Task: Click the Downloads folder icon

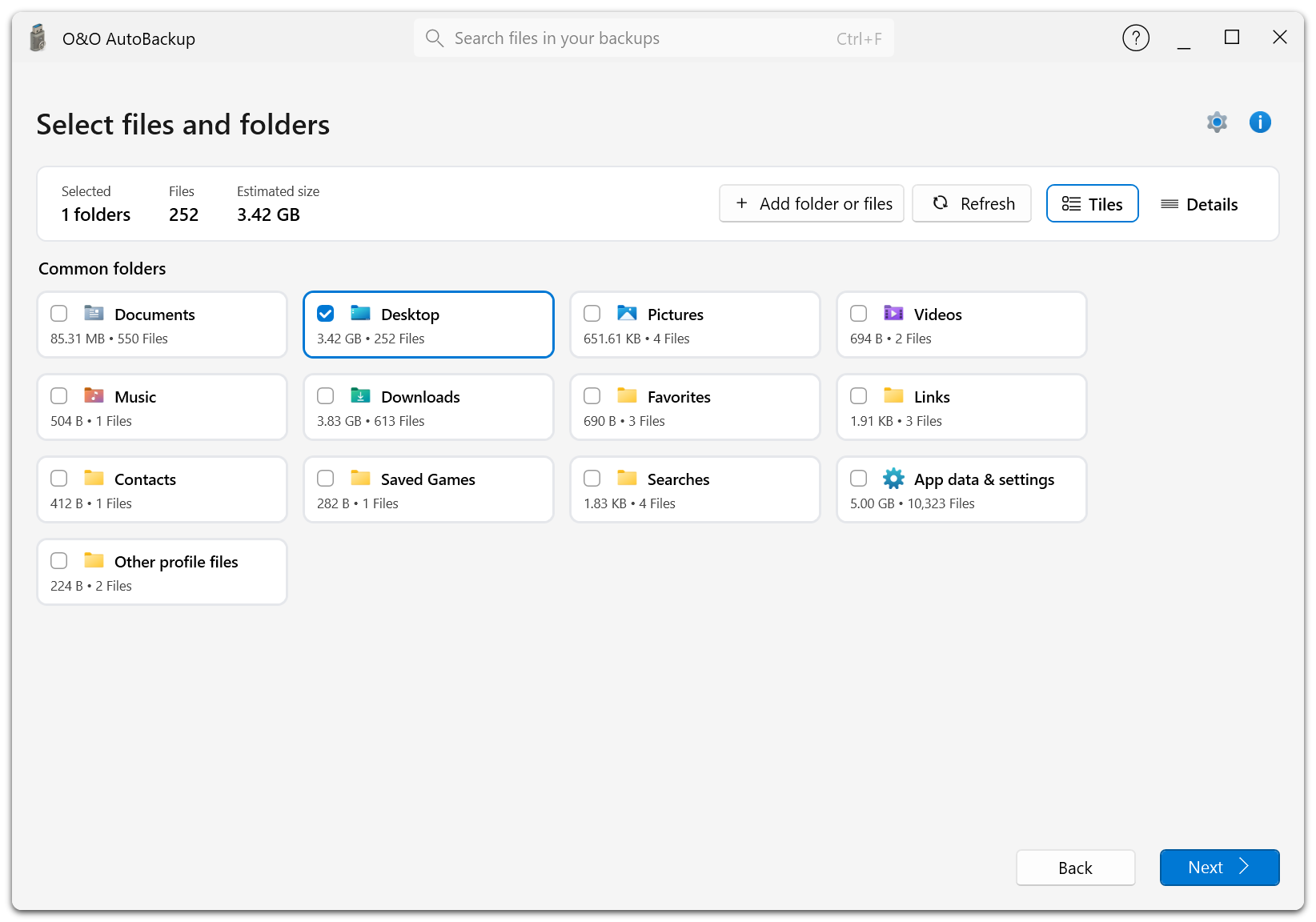Action: coord(361,395)
